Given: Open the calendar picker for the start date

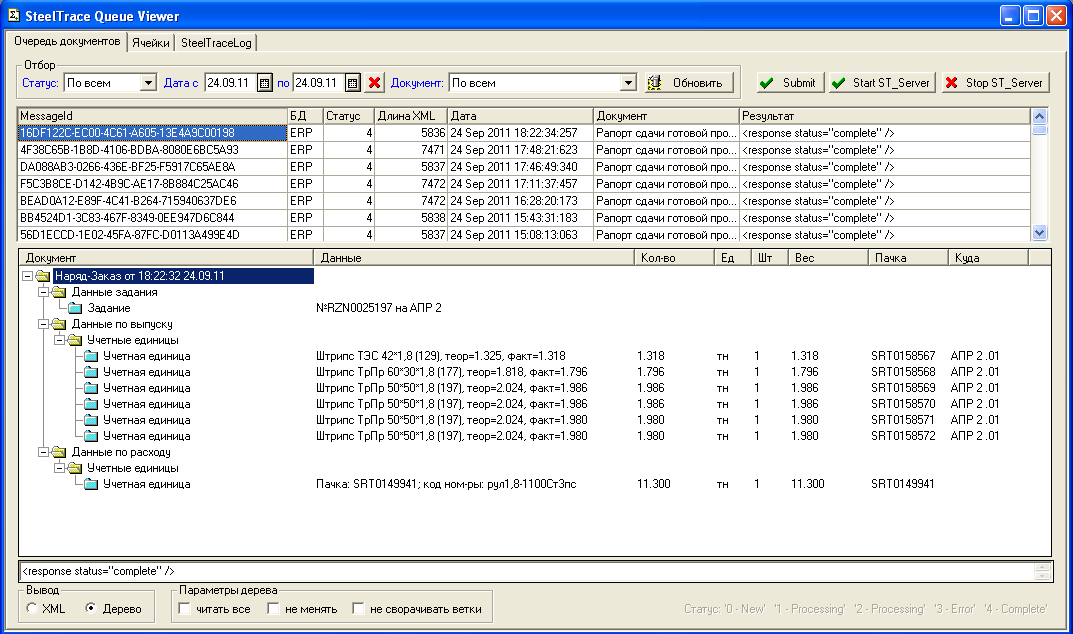Looking at the screenshot, I should 265,83.
